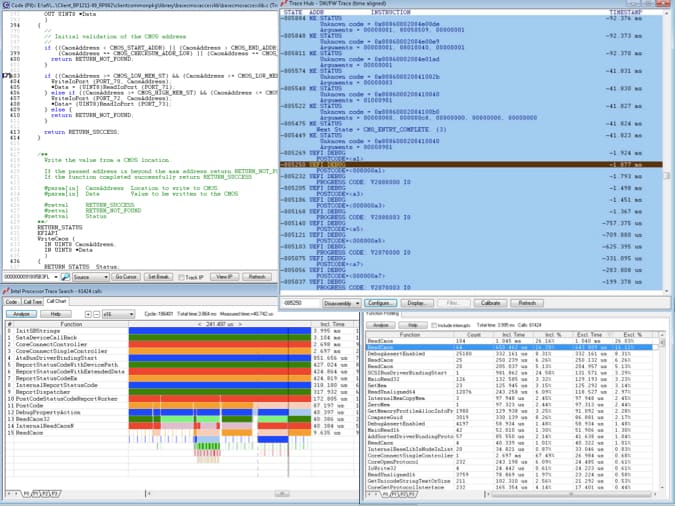Open the address dropdown in Code window
This screenshot has width=675, height=506.
coord(56,277)
